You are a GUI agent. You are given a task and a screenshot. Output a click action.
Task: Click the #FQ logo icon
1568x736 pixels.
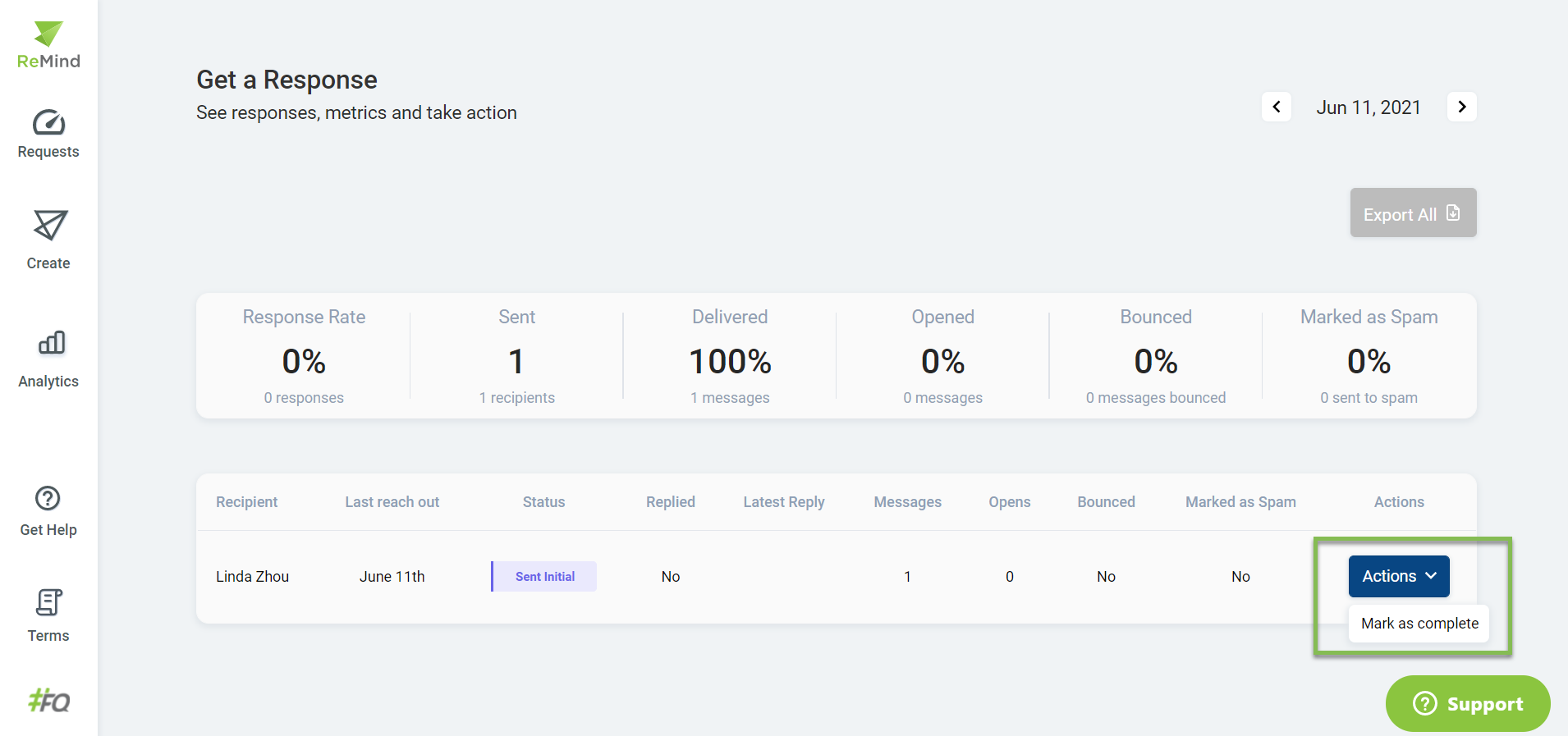pos(49,701)
